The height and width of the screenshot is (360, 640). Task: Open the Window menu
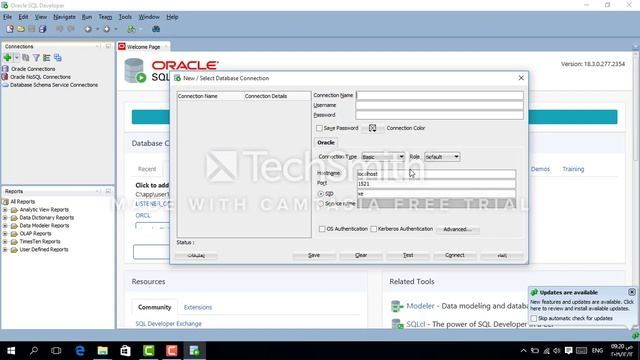coord(149,17)
